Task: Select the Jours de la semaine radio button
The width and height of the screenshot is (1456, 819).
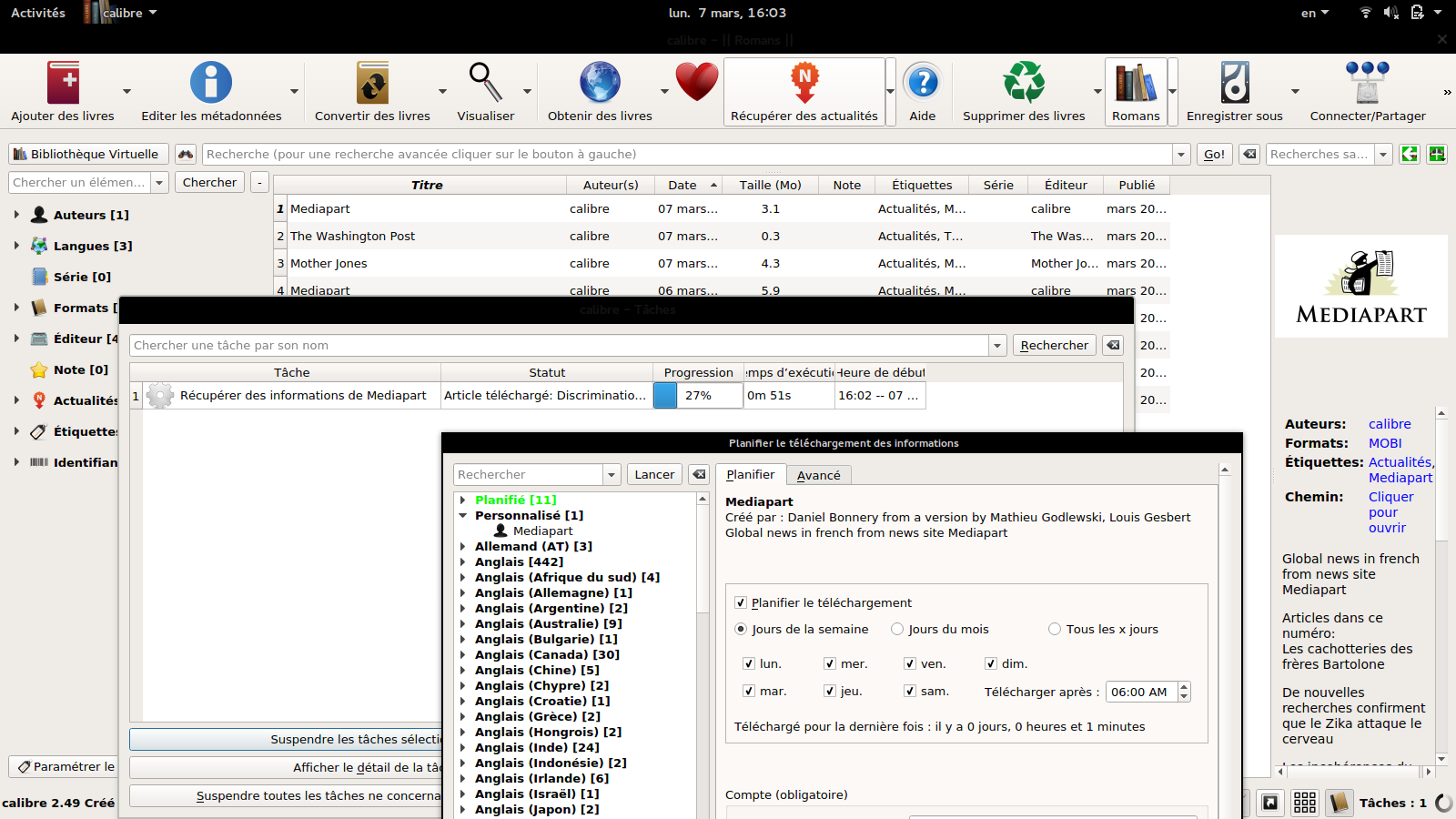Action: pyautogui.click(x=741, y=630)
